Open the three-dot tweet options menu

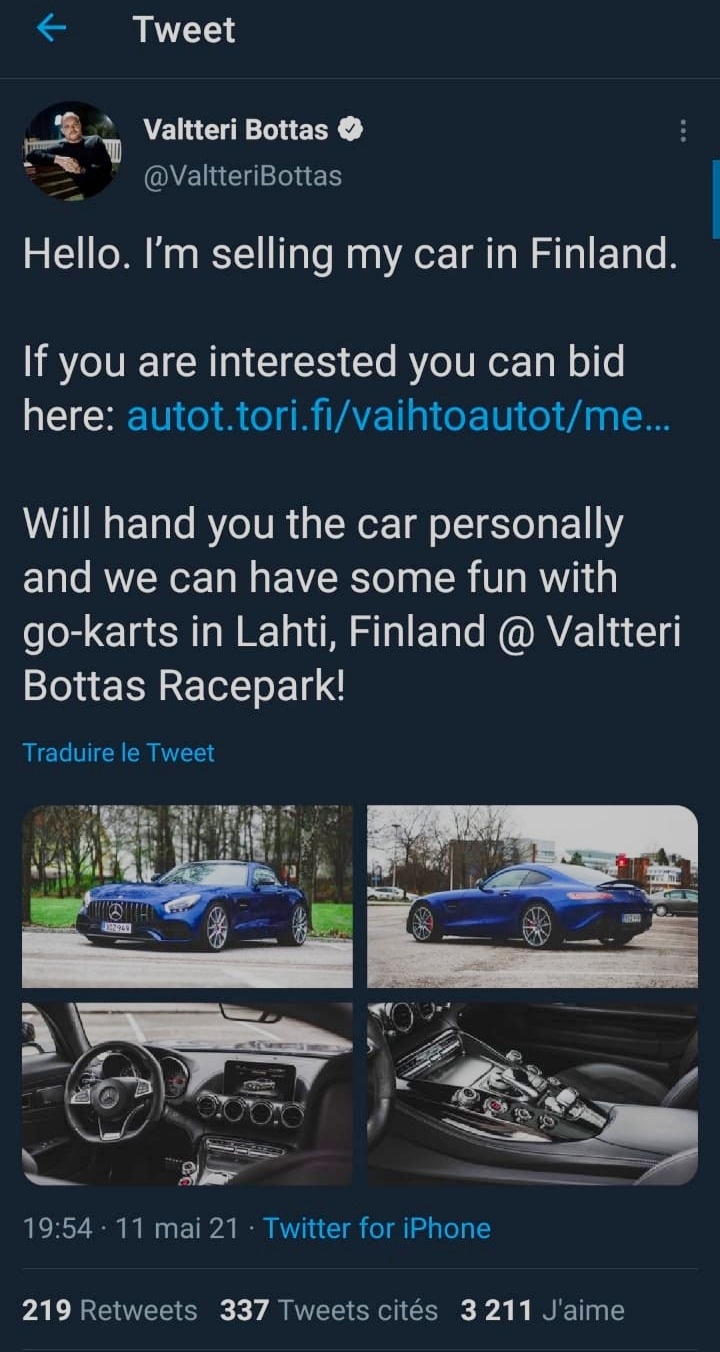[683, 131]
